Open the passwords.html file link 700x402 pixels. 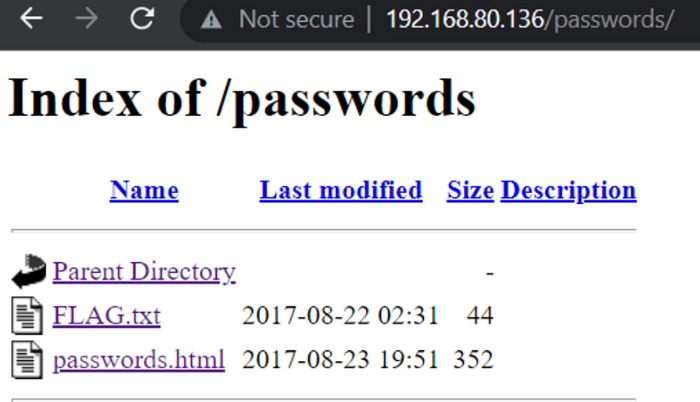click(x=139, y=359)
